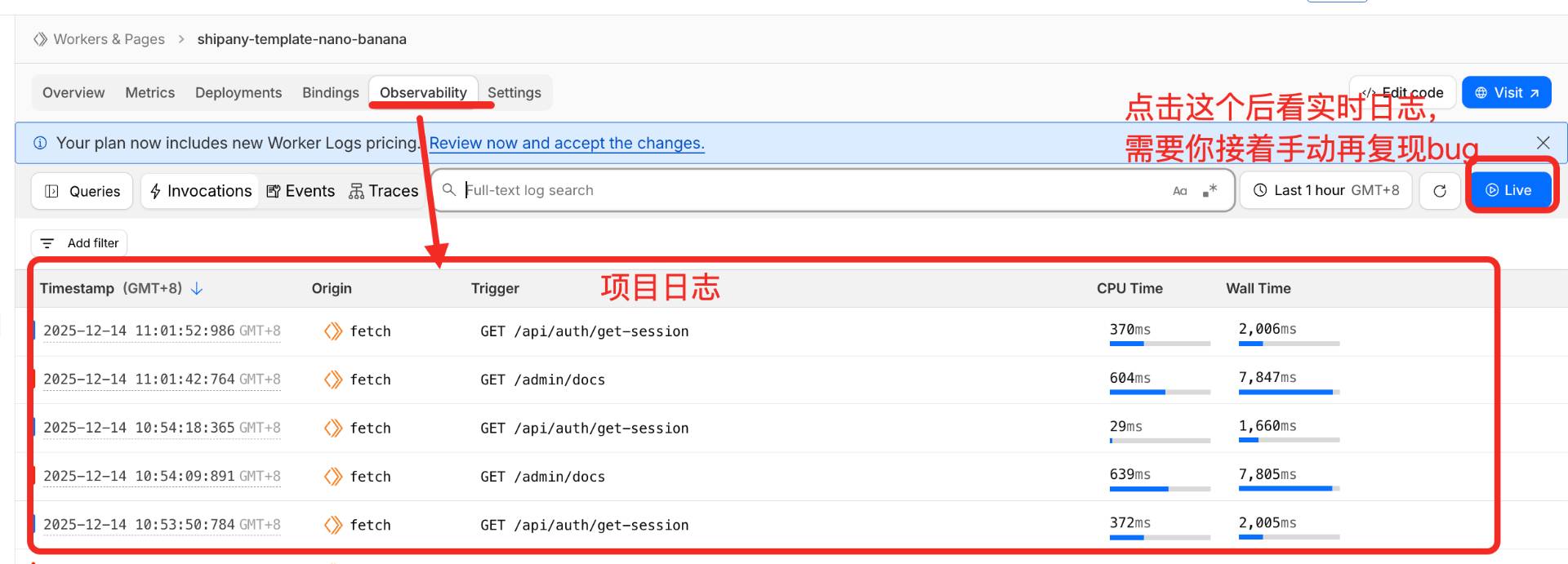Open the Deployments tab
Image resolution: width=1568 pixels, height=564 pixels.
click(x=238, y=93)
